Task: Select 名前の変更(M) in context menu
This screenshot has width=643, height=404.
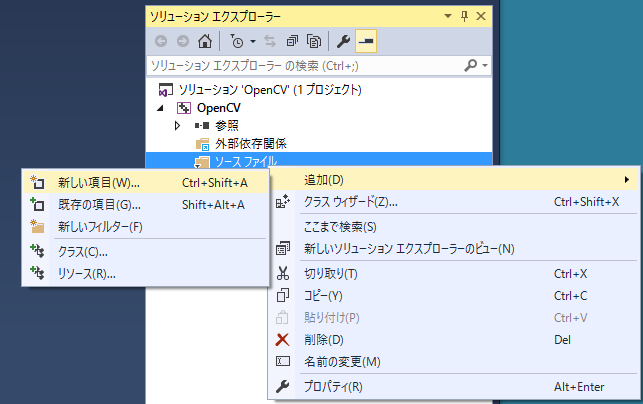Action: point(341,361)
